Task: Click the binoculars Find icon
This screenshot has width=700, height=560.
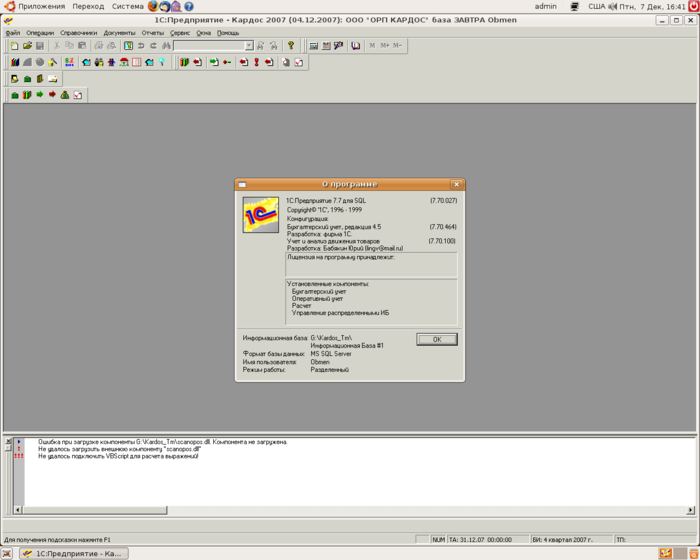Action: tap(166, 46)
